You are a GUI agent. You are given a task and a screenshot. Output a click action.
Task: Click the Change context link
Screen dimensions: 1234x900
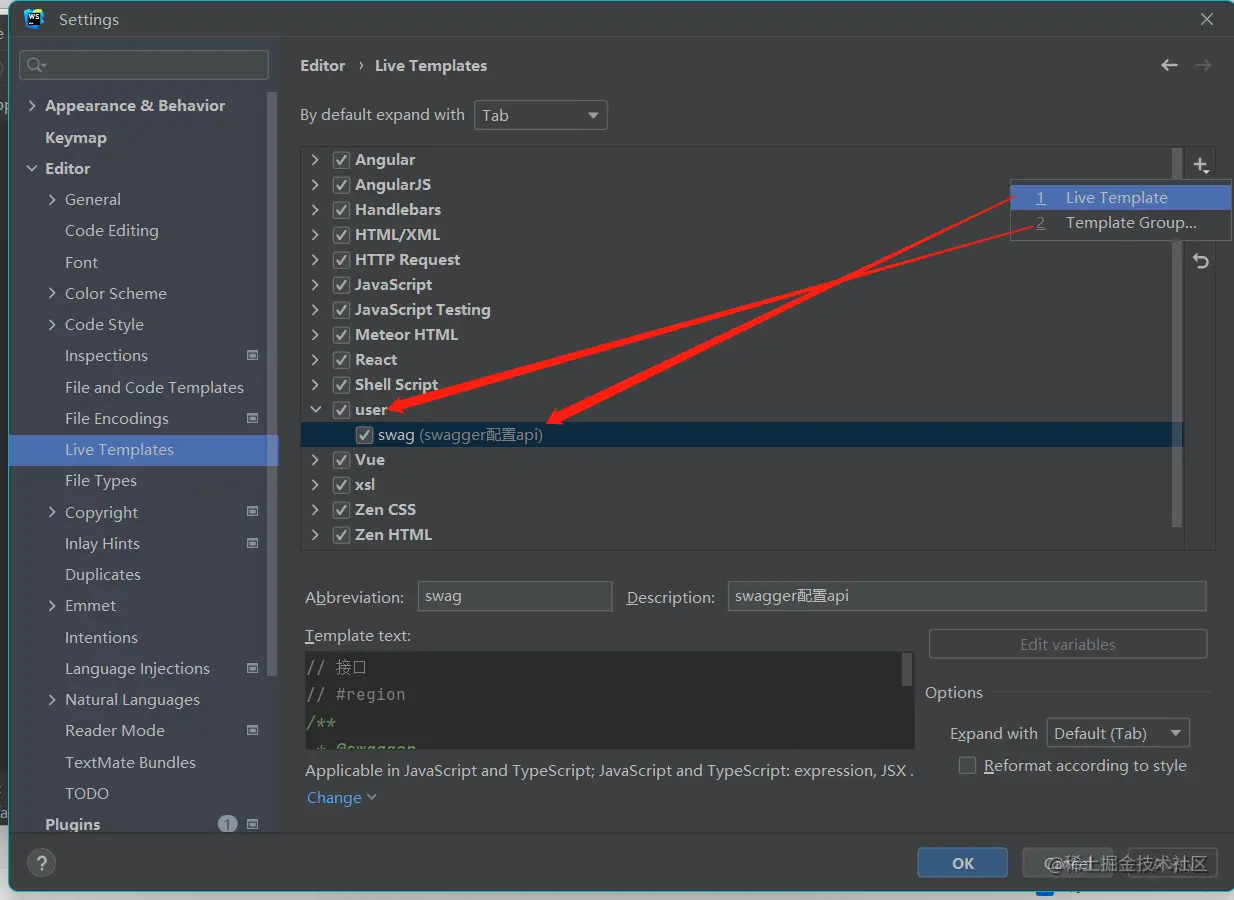pos(342,797)
